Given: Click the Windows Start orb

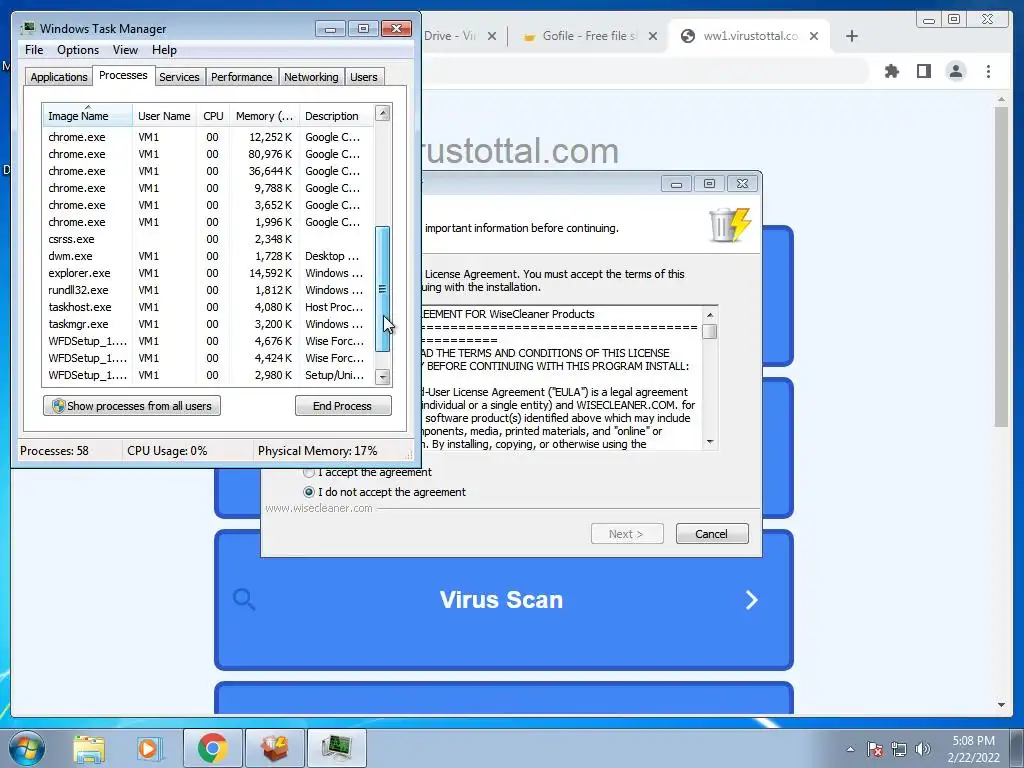Looking at the screenshot, I should [26, 748].
